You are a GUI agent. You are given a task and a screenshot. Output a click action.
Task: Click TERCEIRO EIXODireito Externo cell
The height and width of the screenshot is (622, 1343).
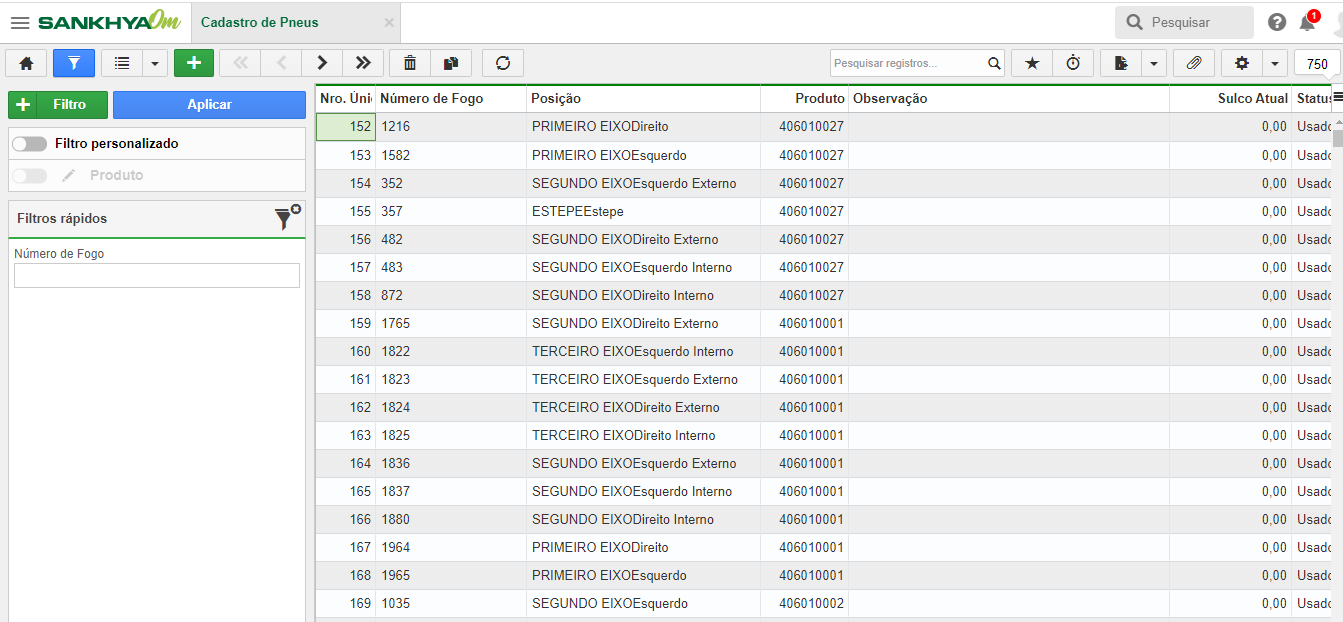643,407
